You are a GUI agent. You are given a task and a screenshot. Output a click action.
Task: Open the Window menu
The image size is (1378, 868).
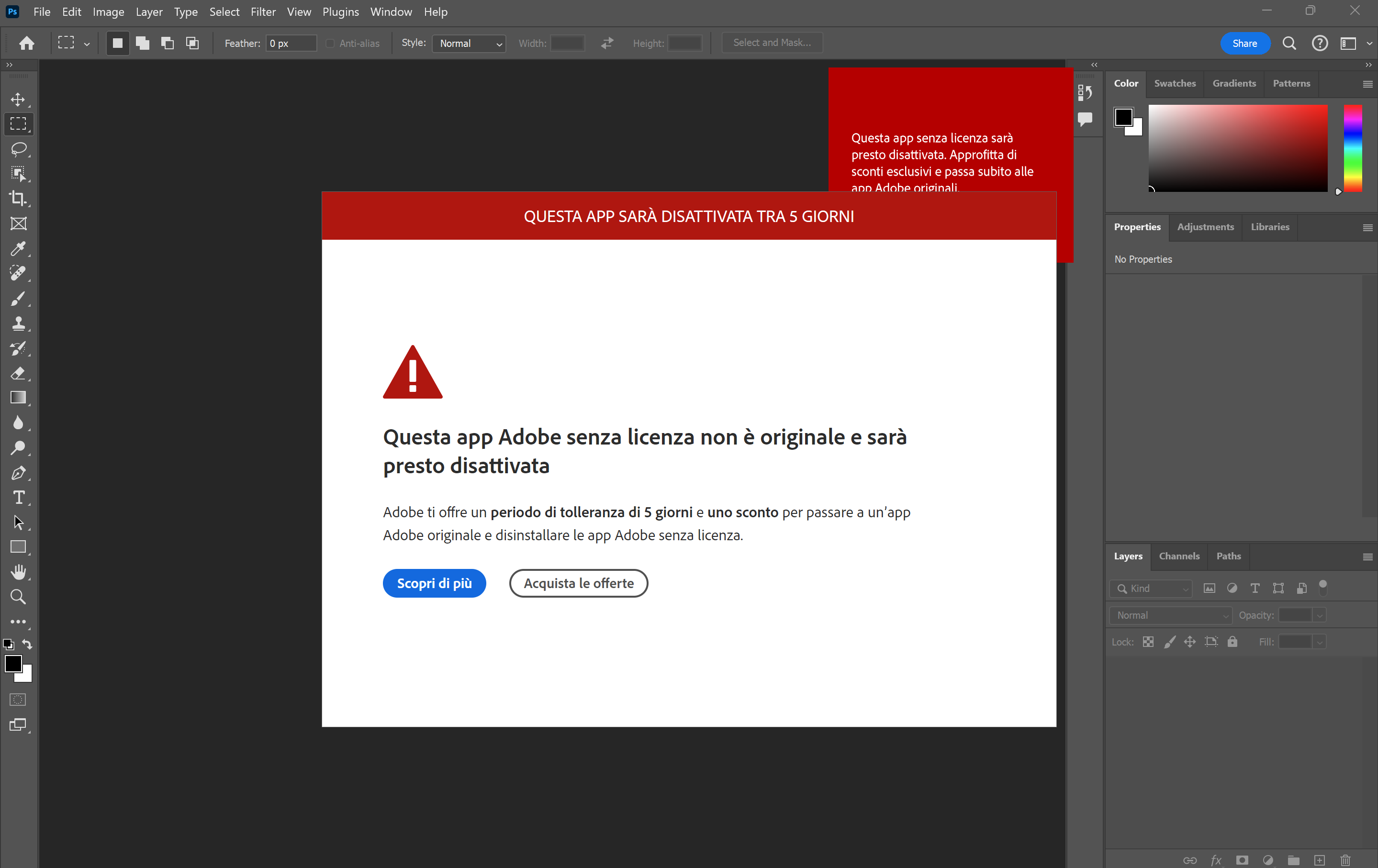[x=391, y=12]
